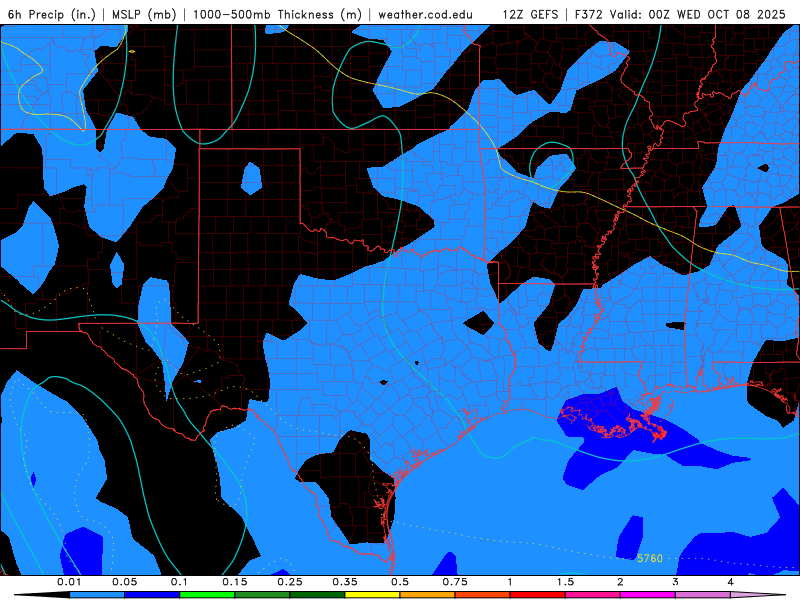Click the magenta 2–3 legend swatch

[x=648, y=595]
